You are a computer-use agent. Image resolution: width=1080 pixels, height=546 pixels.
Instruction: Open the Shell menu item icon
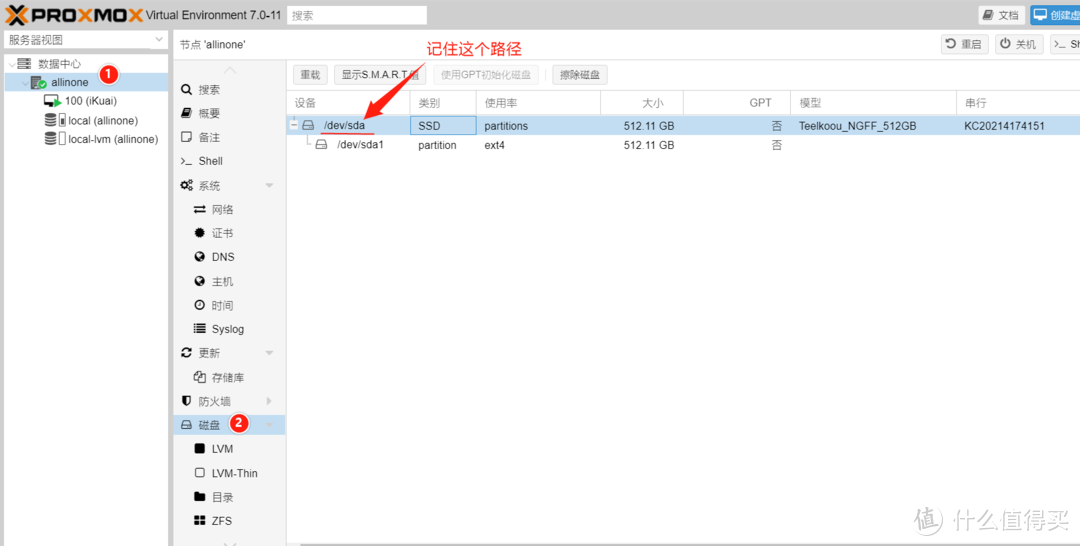186,161
